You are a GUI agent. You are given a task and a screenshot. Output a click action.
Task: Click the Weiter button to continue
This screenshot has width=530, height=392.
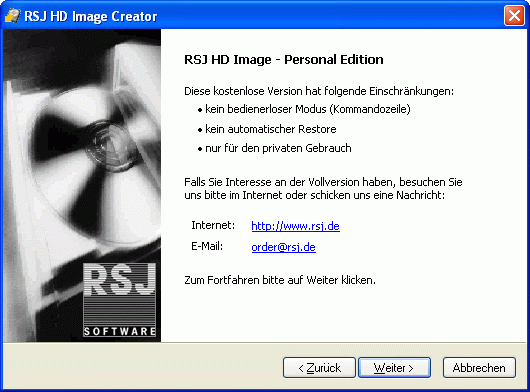tap(394, 368)
